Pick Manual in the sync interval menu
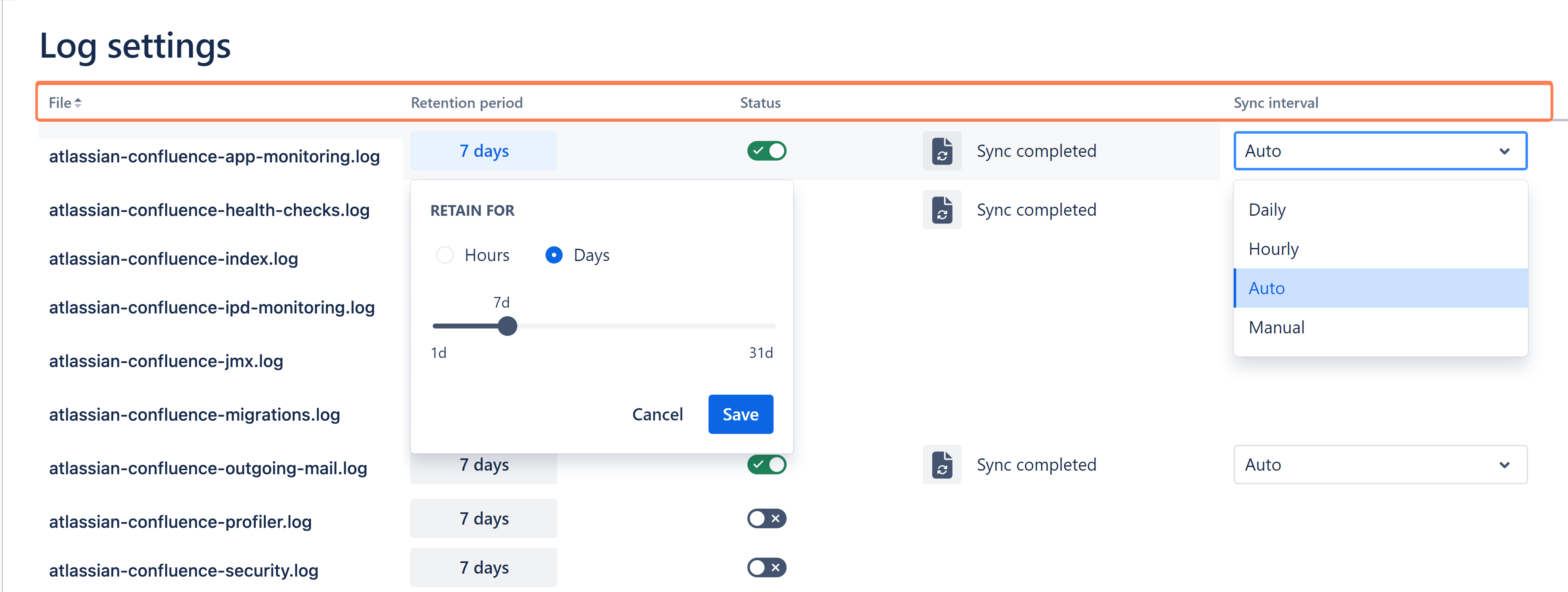Image resolution: width=1568 pixels, height=592 pixels. tap(1277, 328)
